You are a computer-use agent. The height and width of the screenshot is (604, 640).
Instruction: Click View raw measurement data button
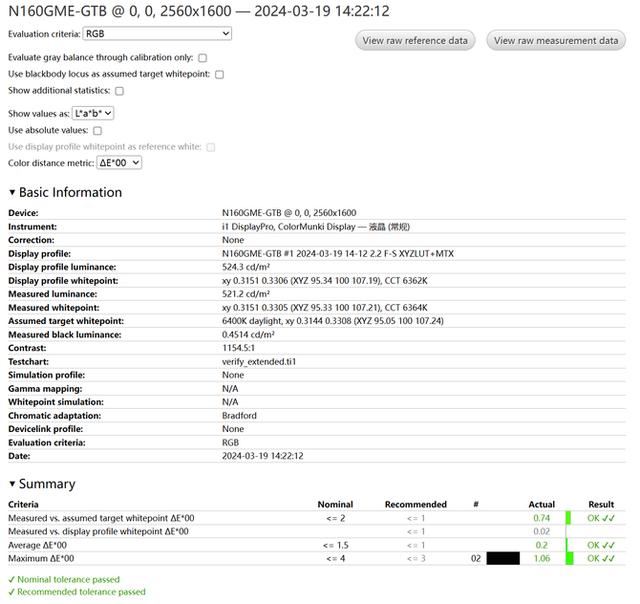556,40
